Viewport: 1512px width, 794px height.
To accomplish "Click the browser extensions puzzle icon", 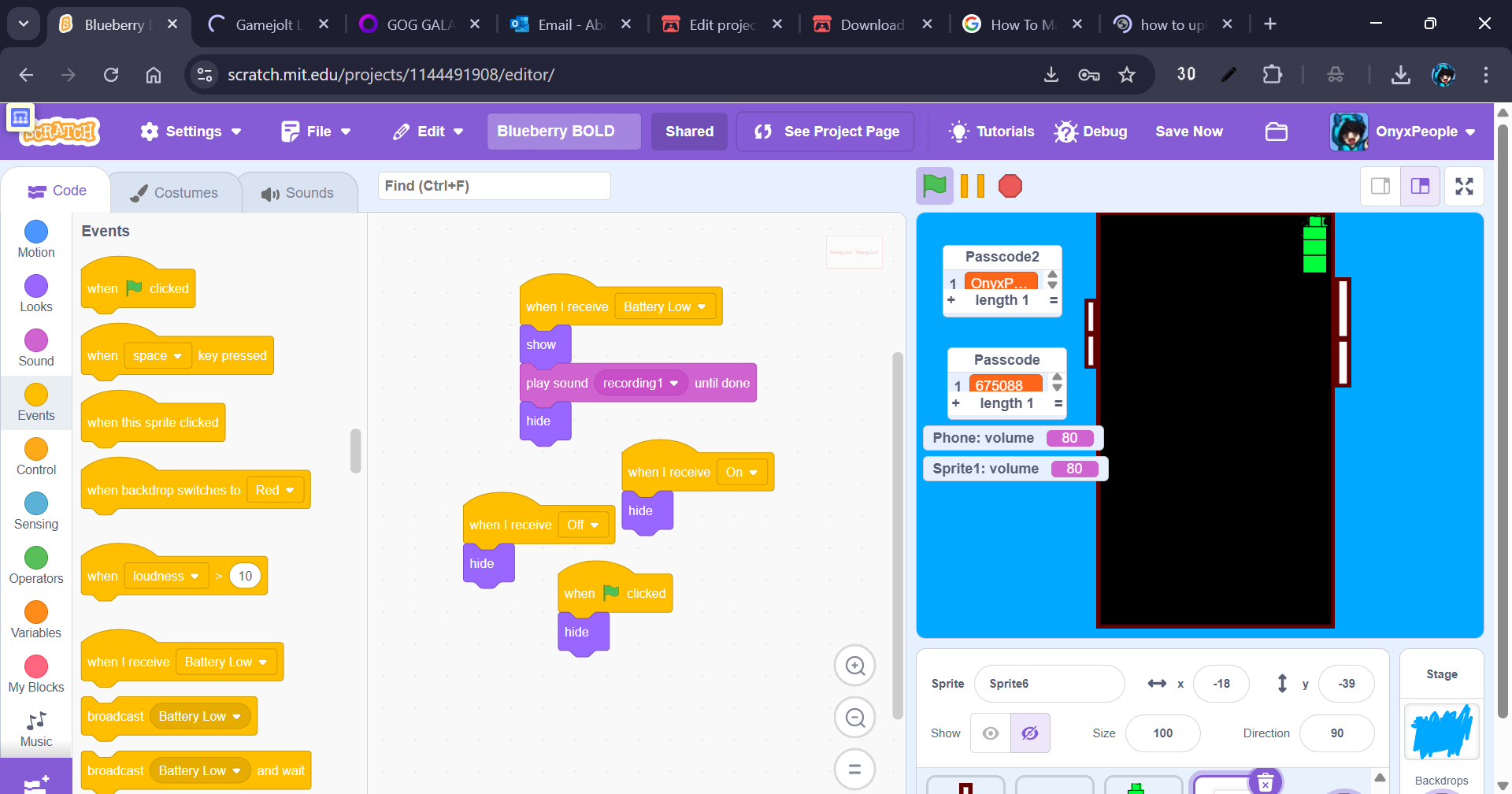I will (1272, 75).
